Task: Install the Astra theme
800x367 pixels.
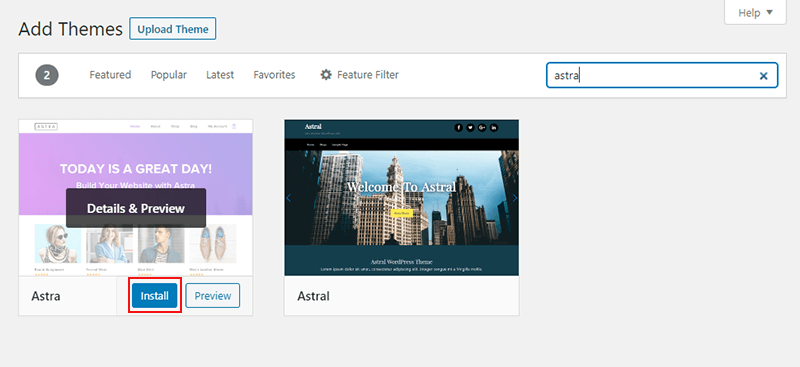Action: click(155, 296)
